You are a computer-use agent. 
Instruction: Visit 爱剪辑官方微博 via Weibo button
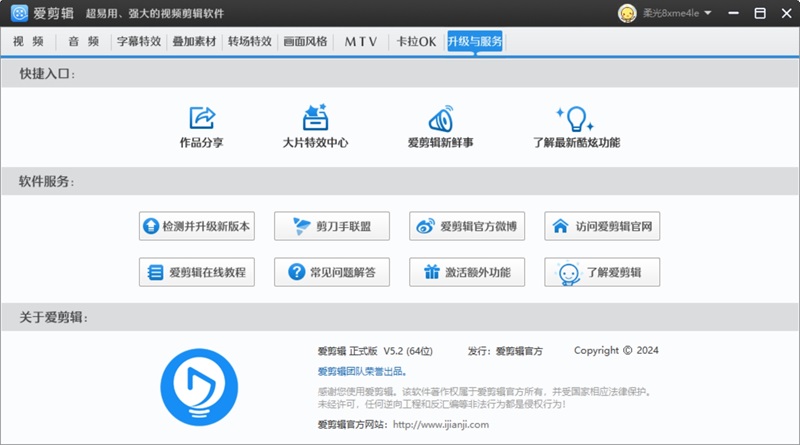[467, 226]
